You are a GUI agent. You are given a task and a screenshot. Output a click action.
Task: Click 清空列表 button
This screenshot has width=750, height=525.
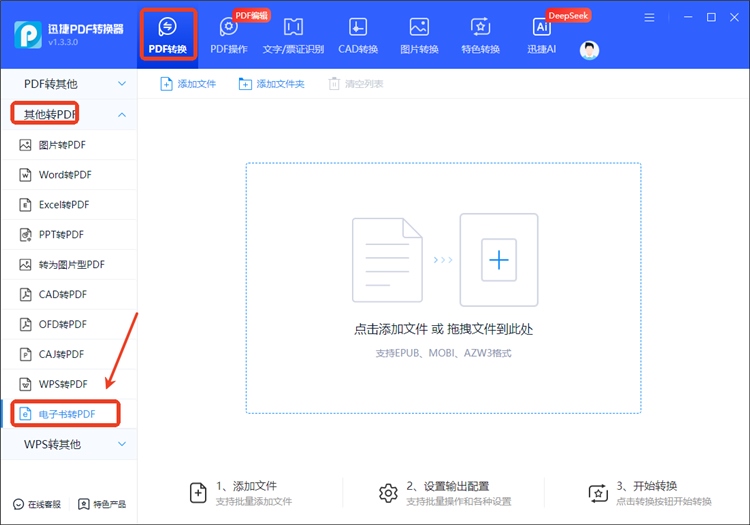click(356, 84)
